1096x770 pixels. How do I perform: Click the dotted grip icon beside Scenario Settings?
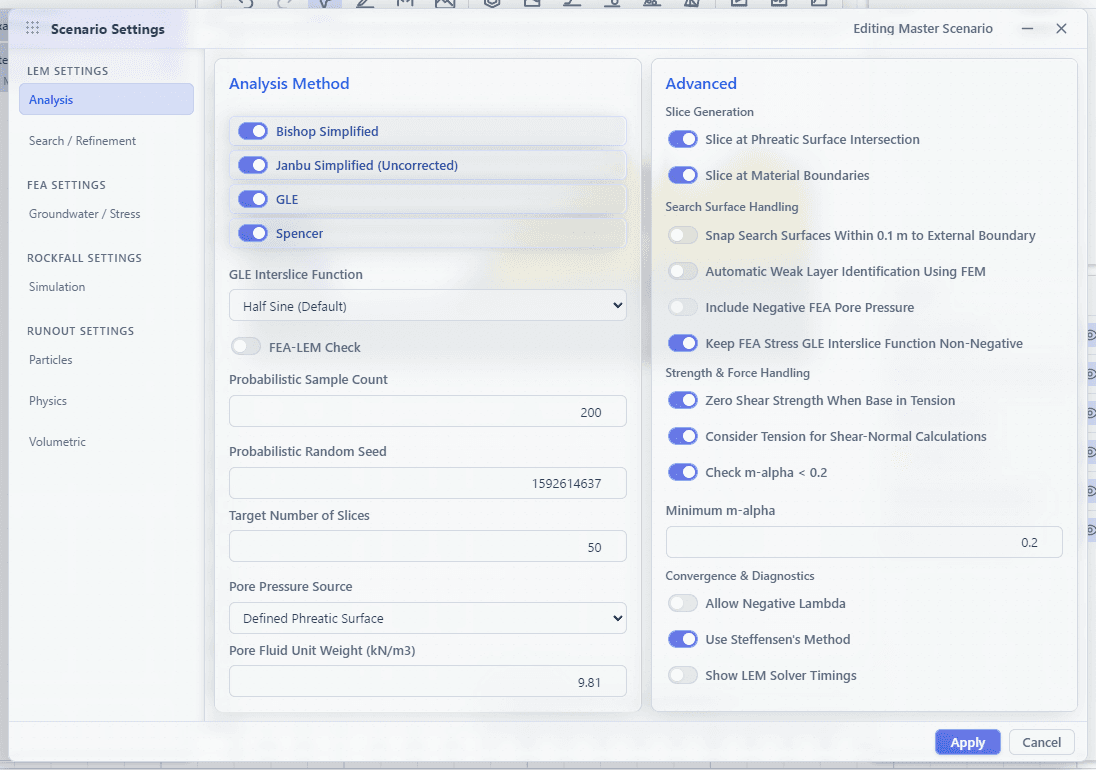[32, 28]
